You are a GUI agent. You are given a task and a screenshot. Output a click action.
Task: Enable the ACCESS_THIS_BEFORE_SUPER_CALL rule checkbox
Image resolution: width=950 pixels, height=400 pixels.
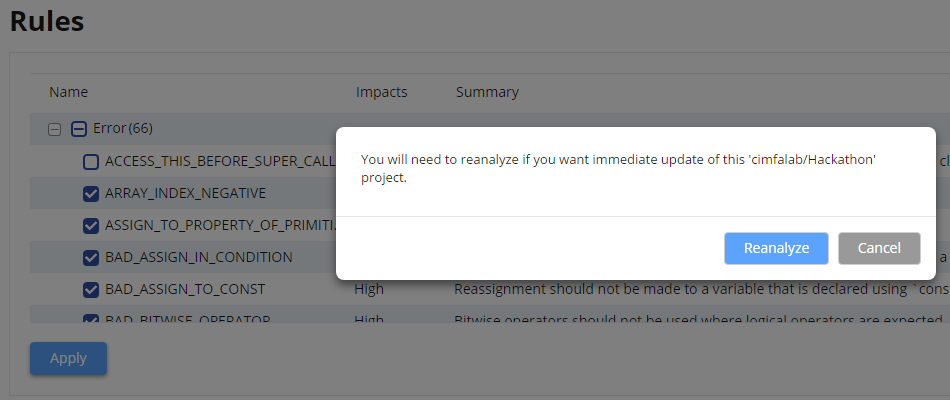(x=91, y=162)
